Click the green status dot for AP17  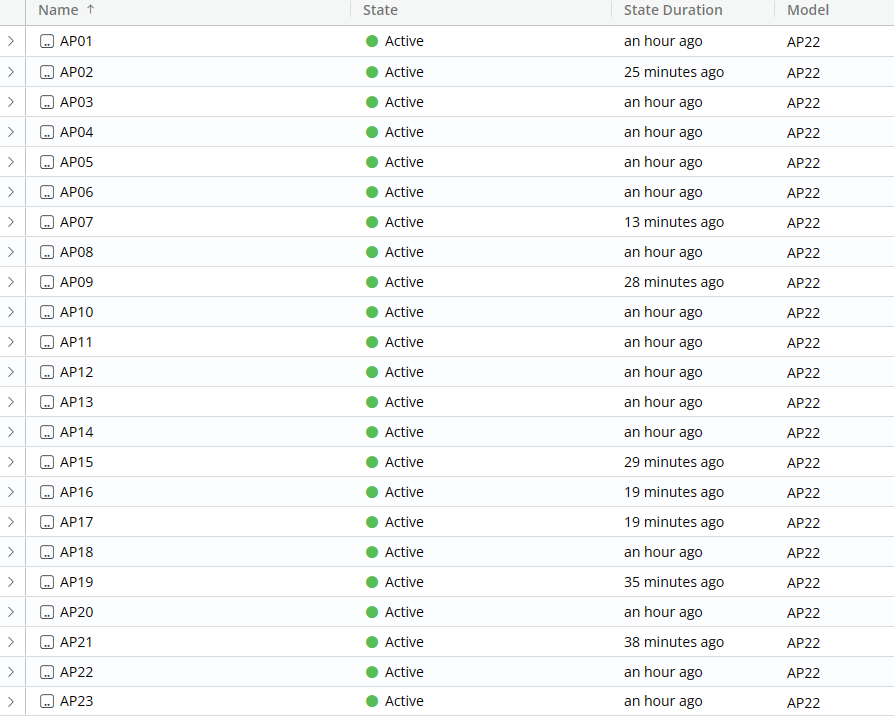(x=372, y=522)
